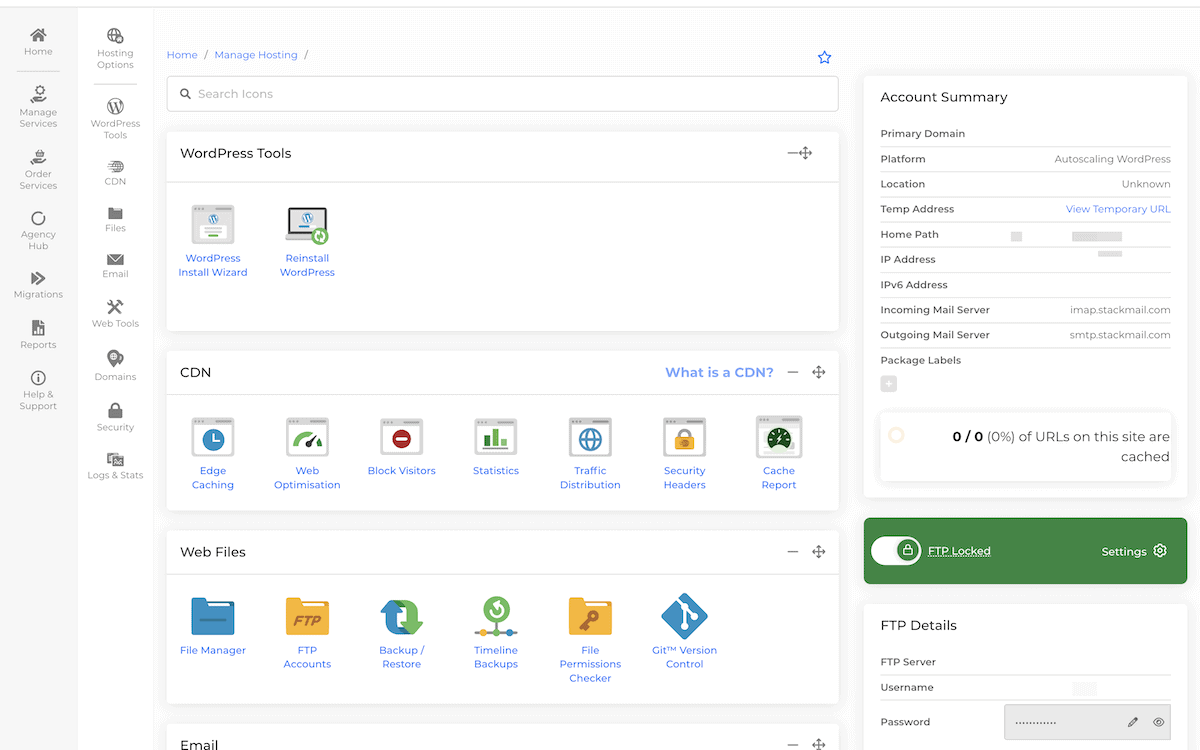Open What is a CDN? link

click(x=720, y=372)
